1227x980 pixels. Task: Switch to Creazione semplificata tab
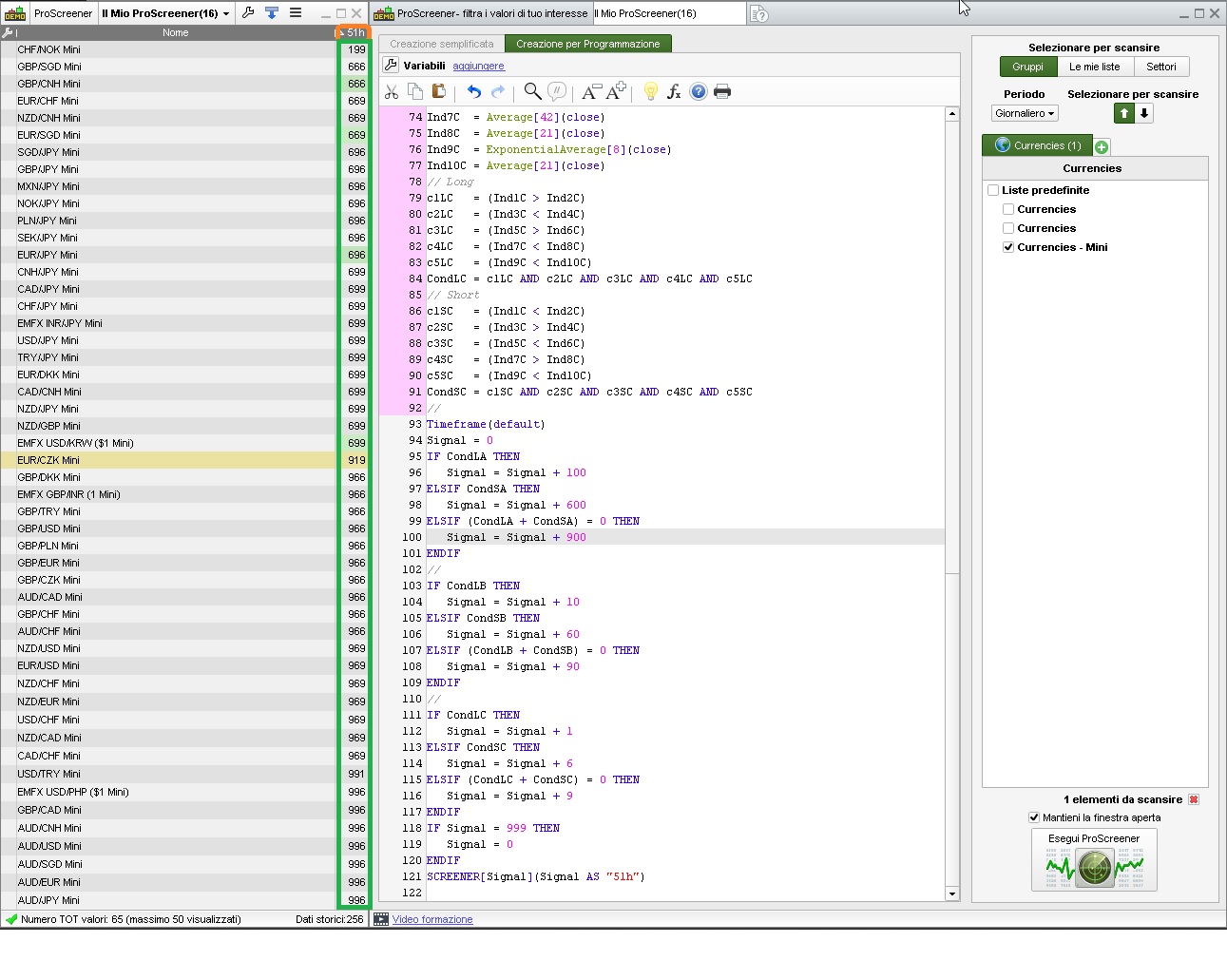pos(441,44)
